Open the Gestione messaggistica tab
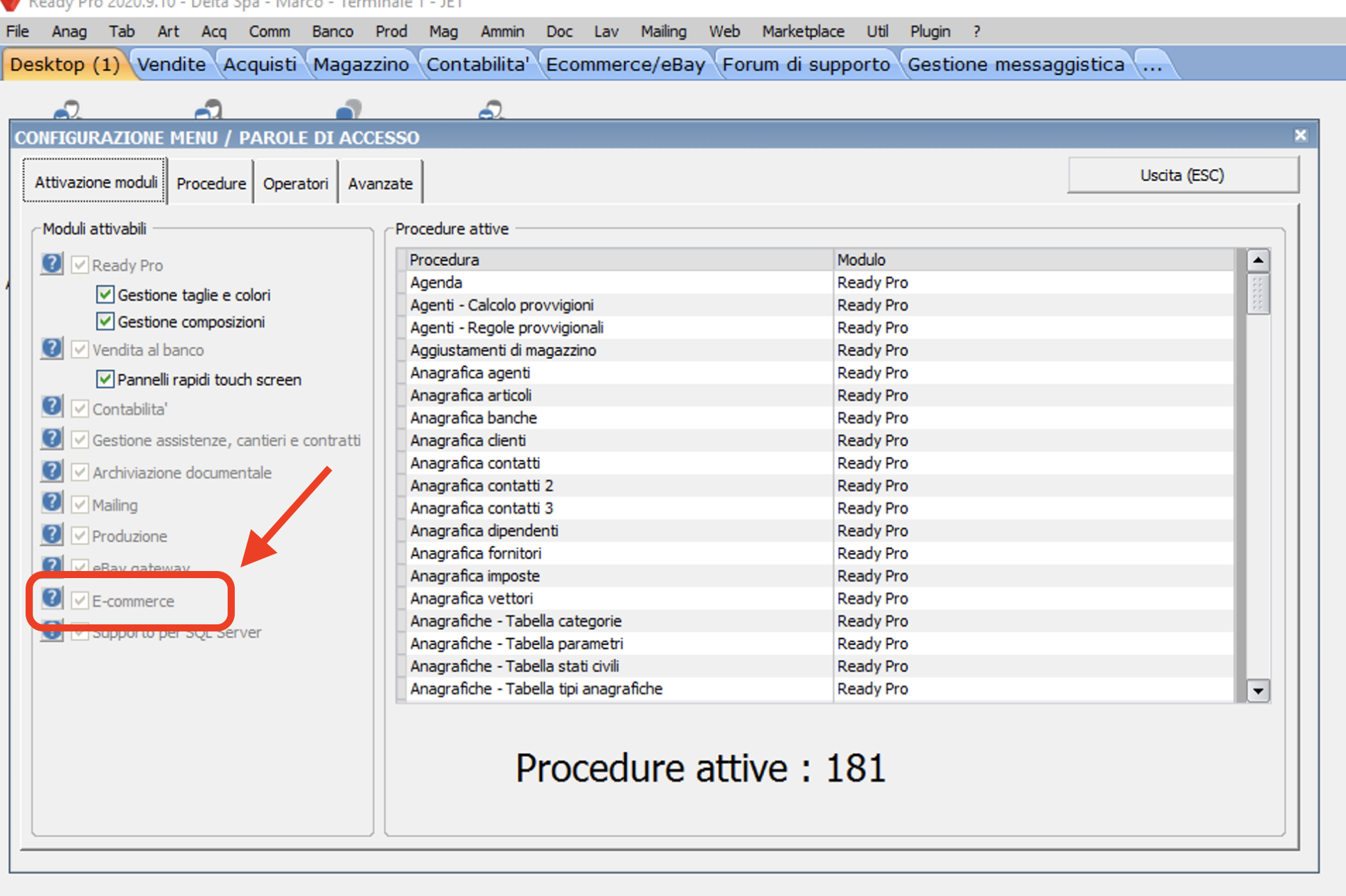This screenshot has height=896, width=1346. 1016,65
